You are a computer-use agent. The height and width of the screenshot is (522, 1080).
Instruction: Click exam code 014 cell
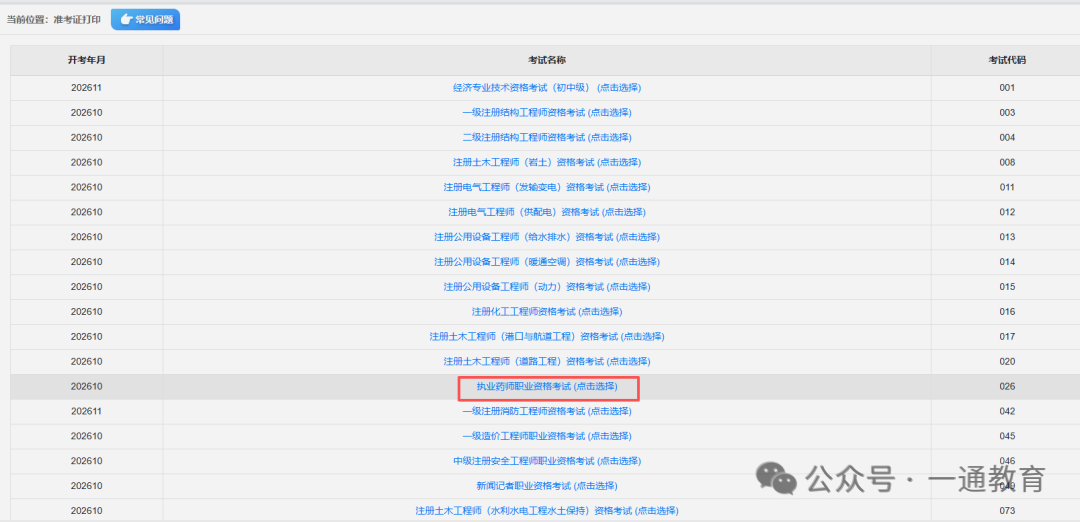1006,262
